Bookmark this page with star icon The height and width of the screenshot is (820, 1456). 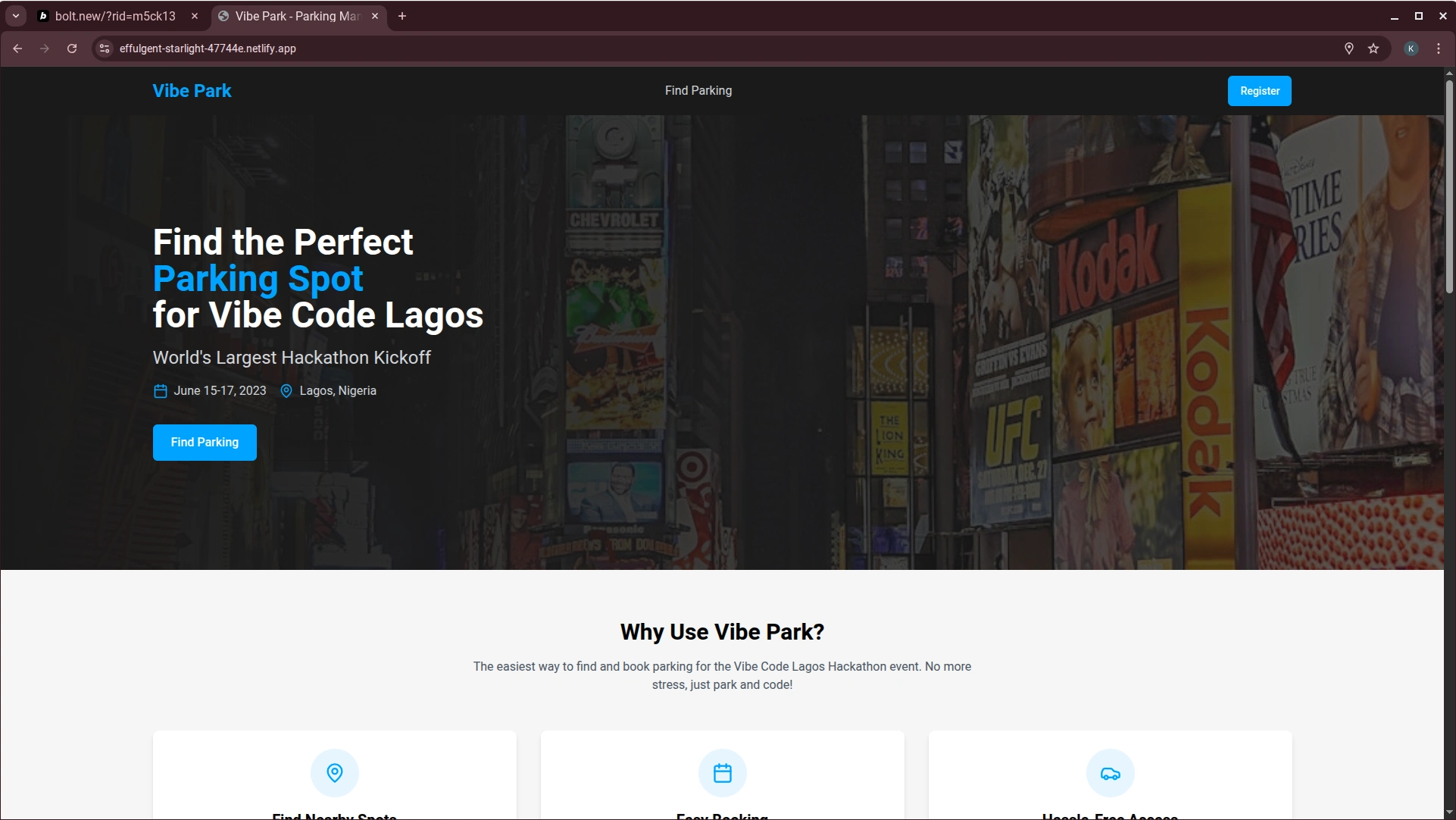coord(1373,49)
